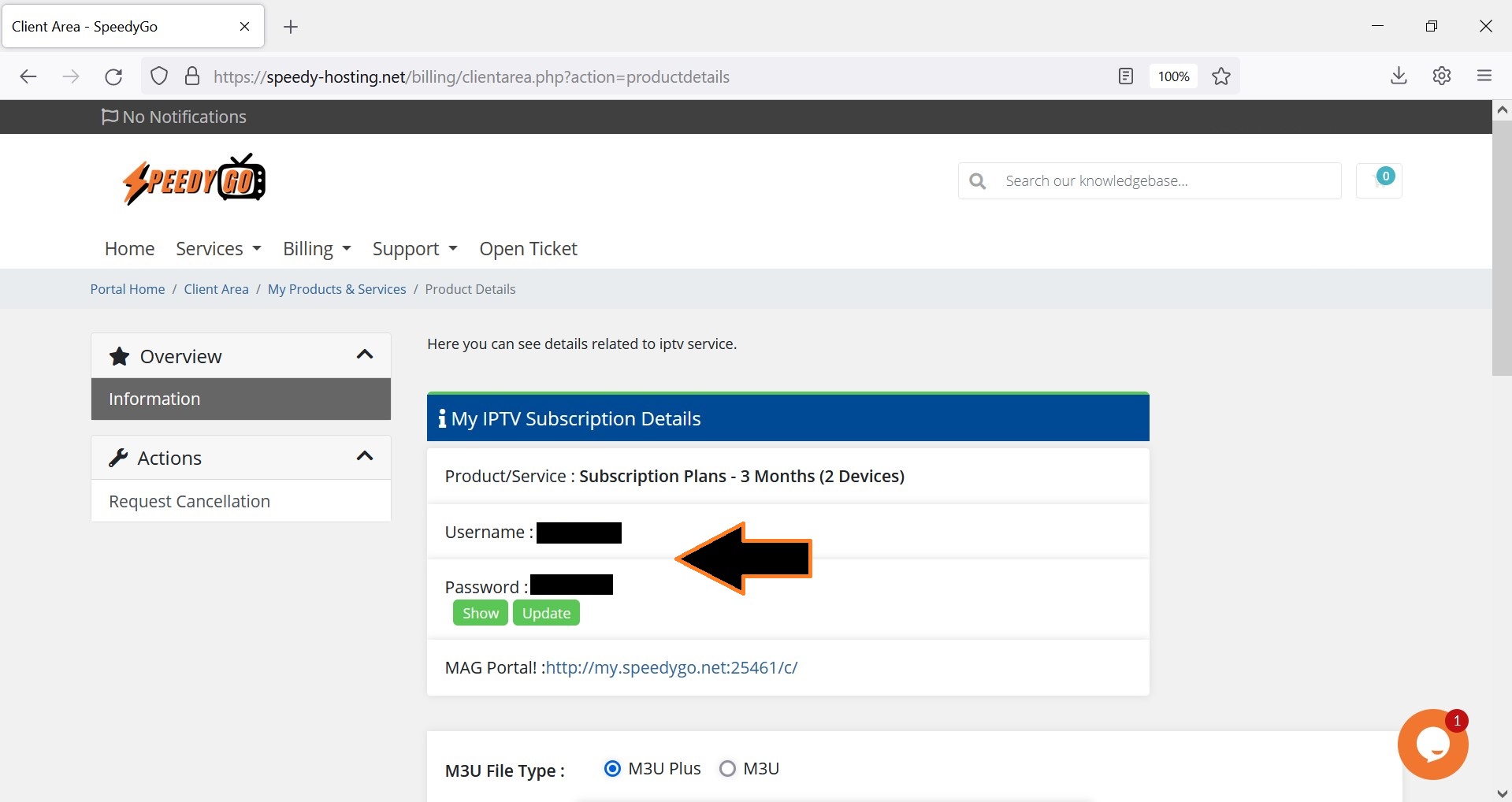Click the page vertical scrollbar thumb
The width and height of the screenshot is (1512, 802).
tap(1502, 247)
